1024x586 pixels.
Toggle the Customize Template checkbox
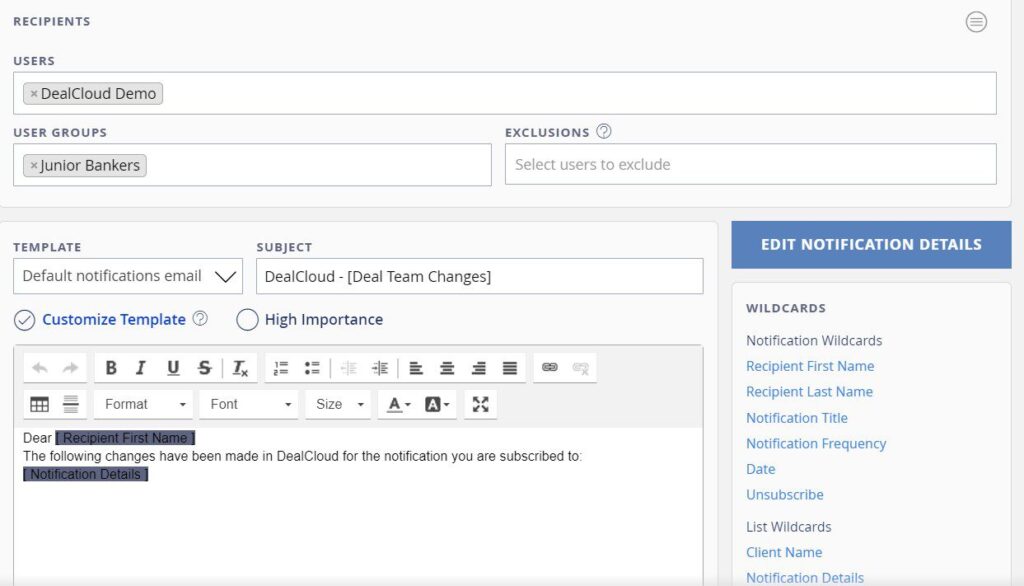(x=25, y=320)
